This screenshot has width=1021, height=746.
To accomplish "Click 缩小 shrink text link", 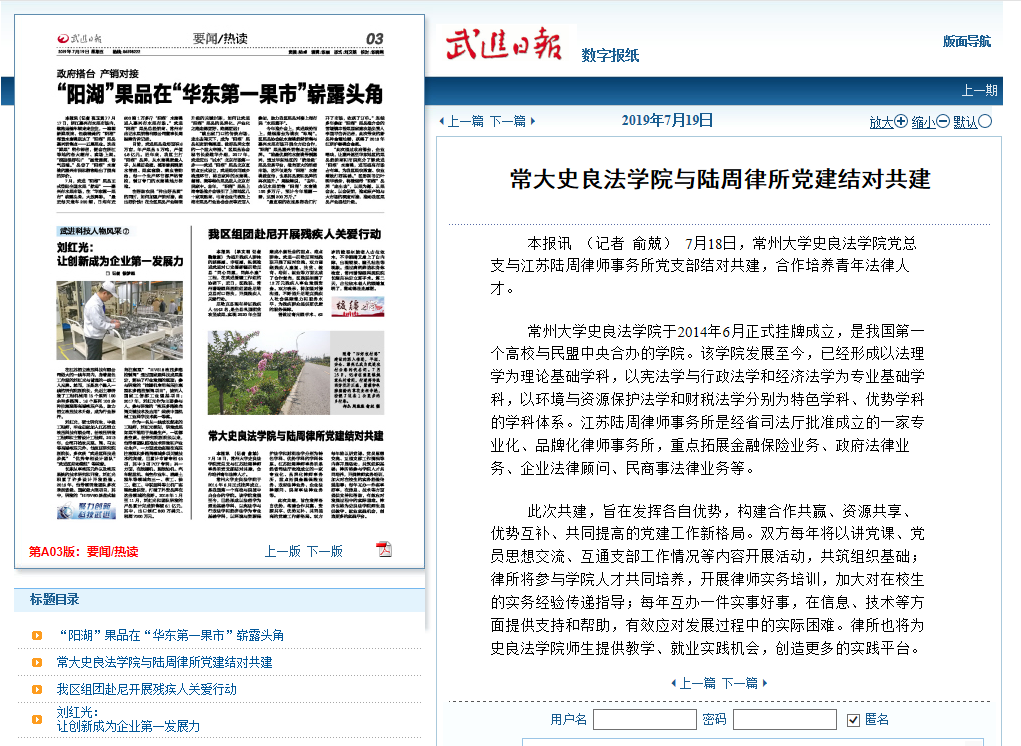I will point(923,122).
